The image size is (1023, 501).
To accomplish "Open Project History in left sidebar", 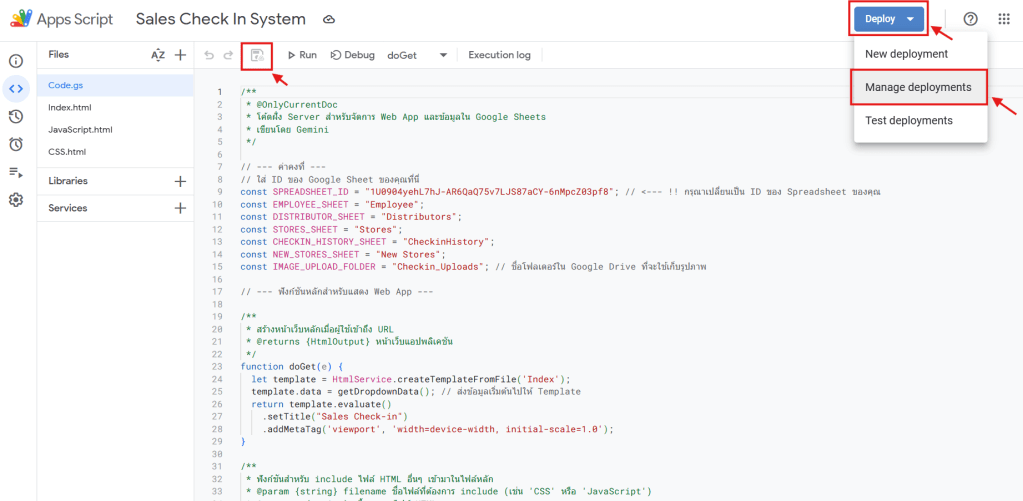I will pyautogui.click(x=16, y=116).
